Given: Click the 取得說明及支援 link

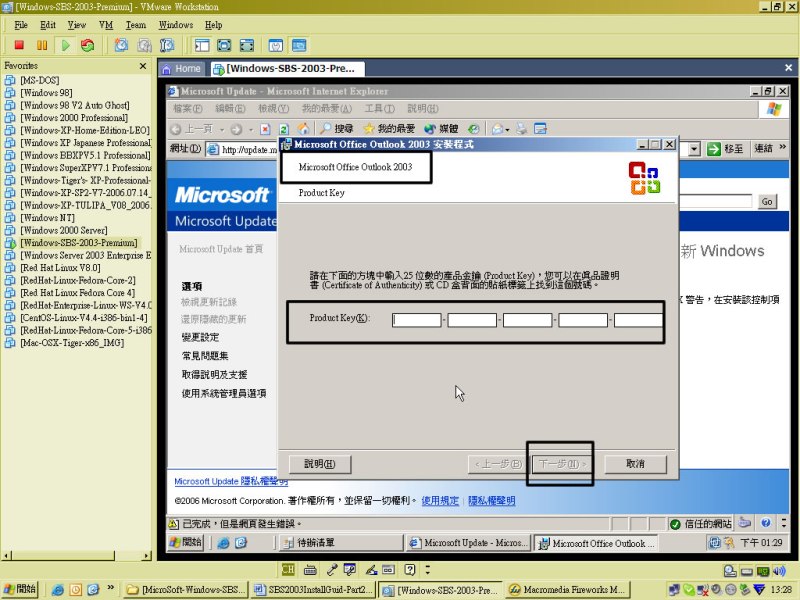Looking at the screenshot, I should (x=214, y=374).
